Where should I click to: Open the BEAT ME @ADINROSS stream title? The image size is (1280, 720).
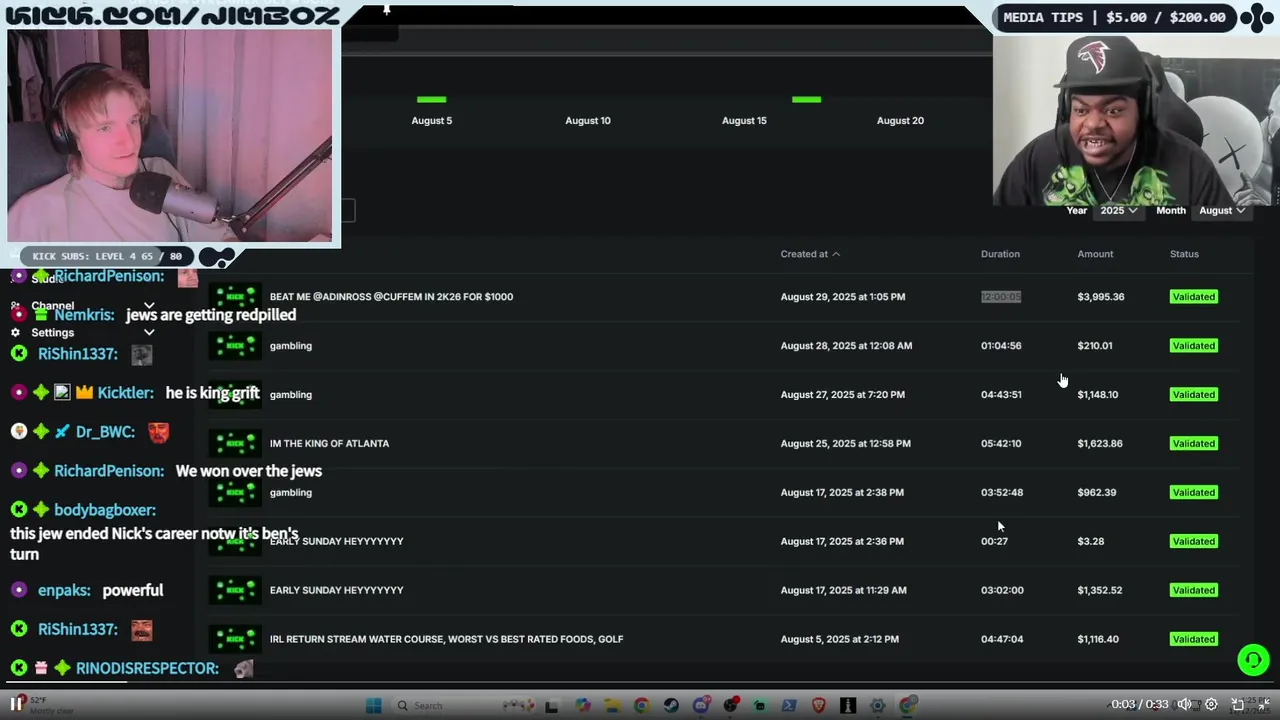[391, 297]
